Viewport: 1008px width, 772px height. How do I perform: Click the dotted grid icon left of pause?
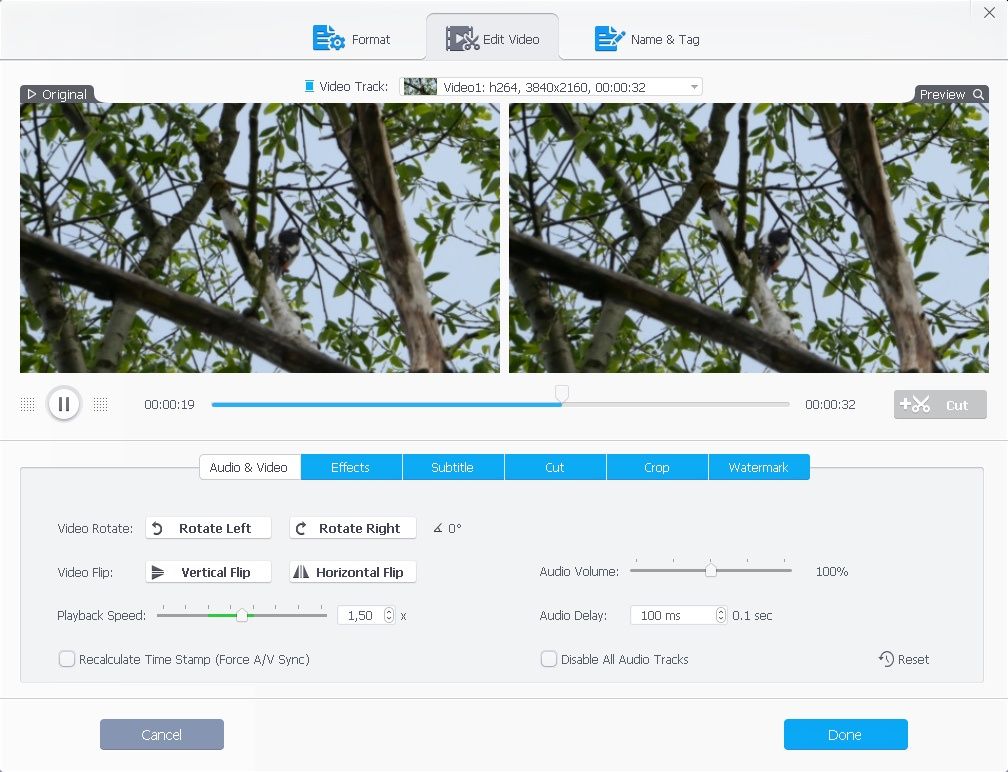tap(28, 404)
